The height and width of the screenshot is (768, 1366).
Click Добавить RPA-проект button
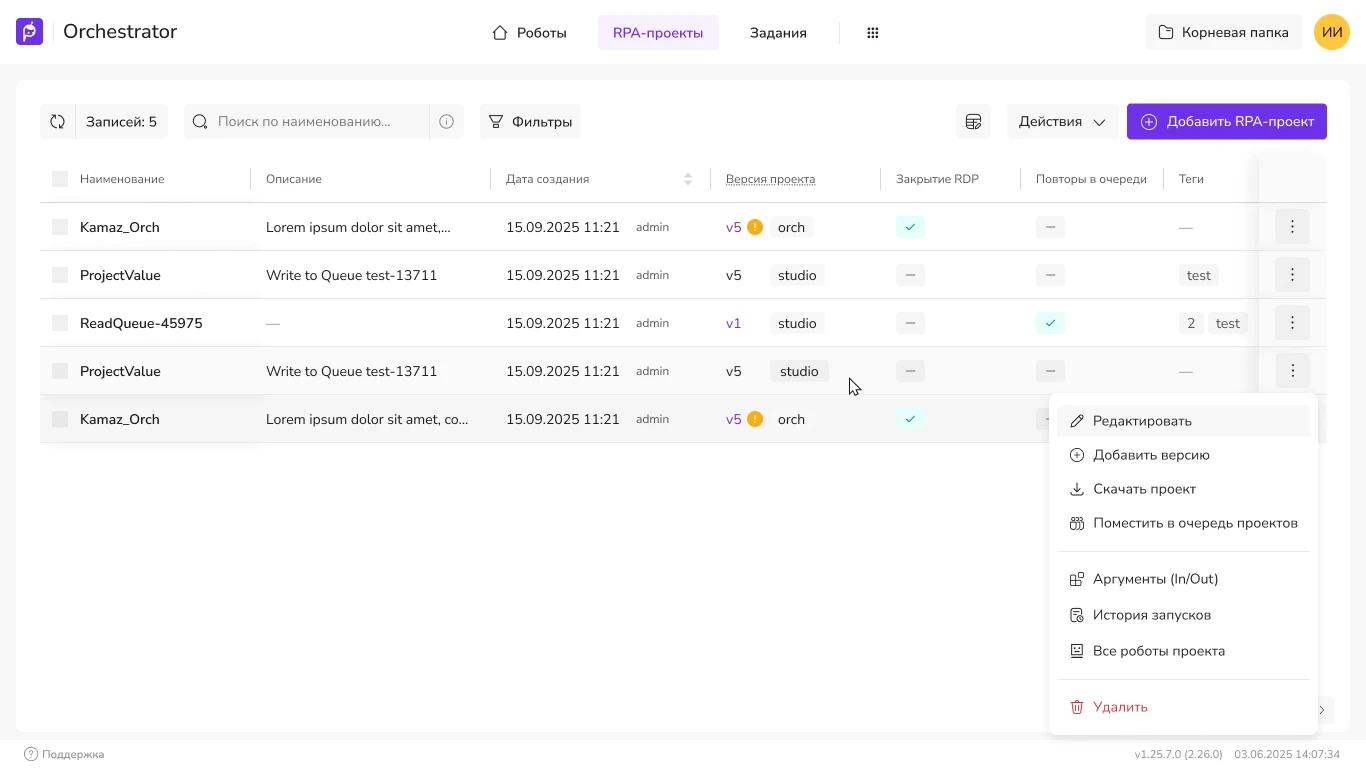1227,122
